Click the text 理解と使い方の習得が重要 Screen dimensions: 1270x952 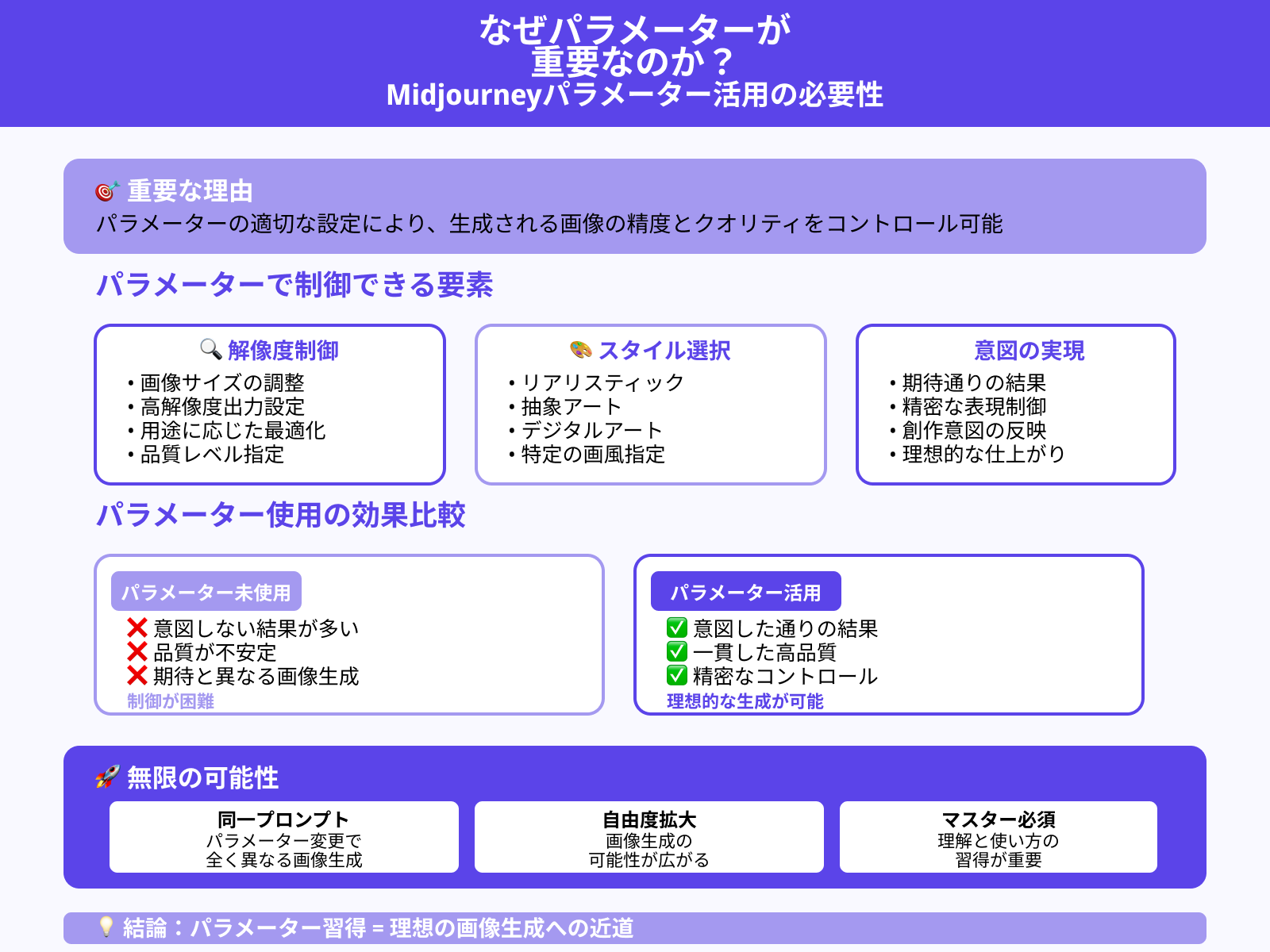point(999,850)
